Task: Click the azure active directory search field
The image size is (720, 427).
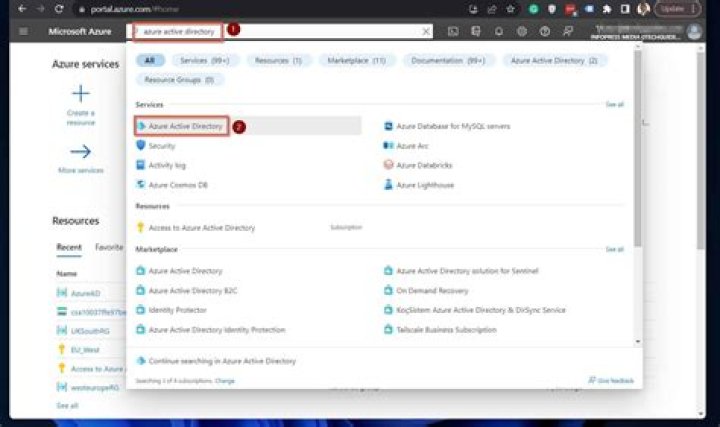Action: [280, 31]
